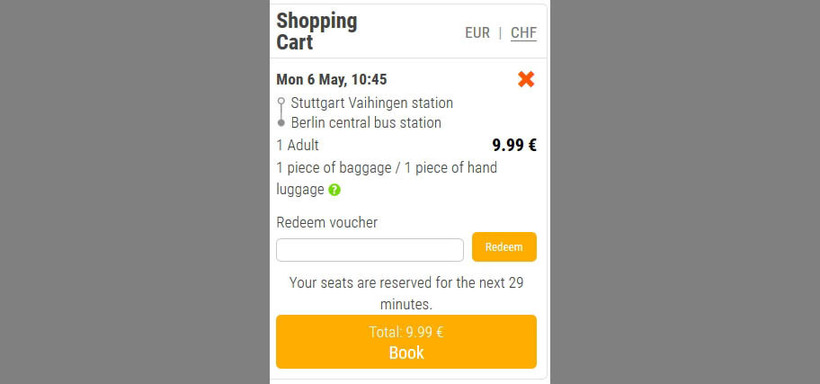The image size is (820, 384).
Task: Click the seats reserved 29 minutes notice
Action: click(x=406, y=293)
